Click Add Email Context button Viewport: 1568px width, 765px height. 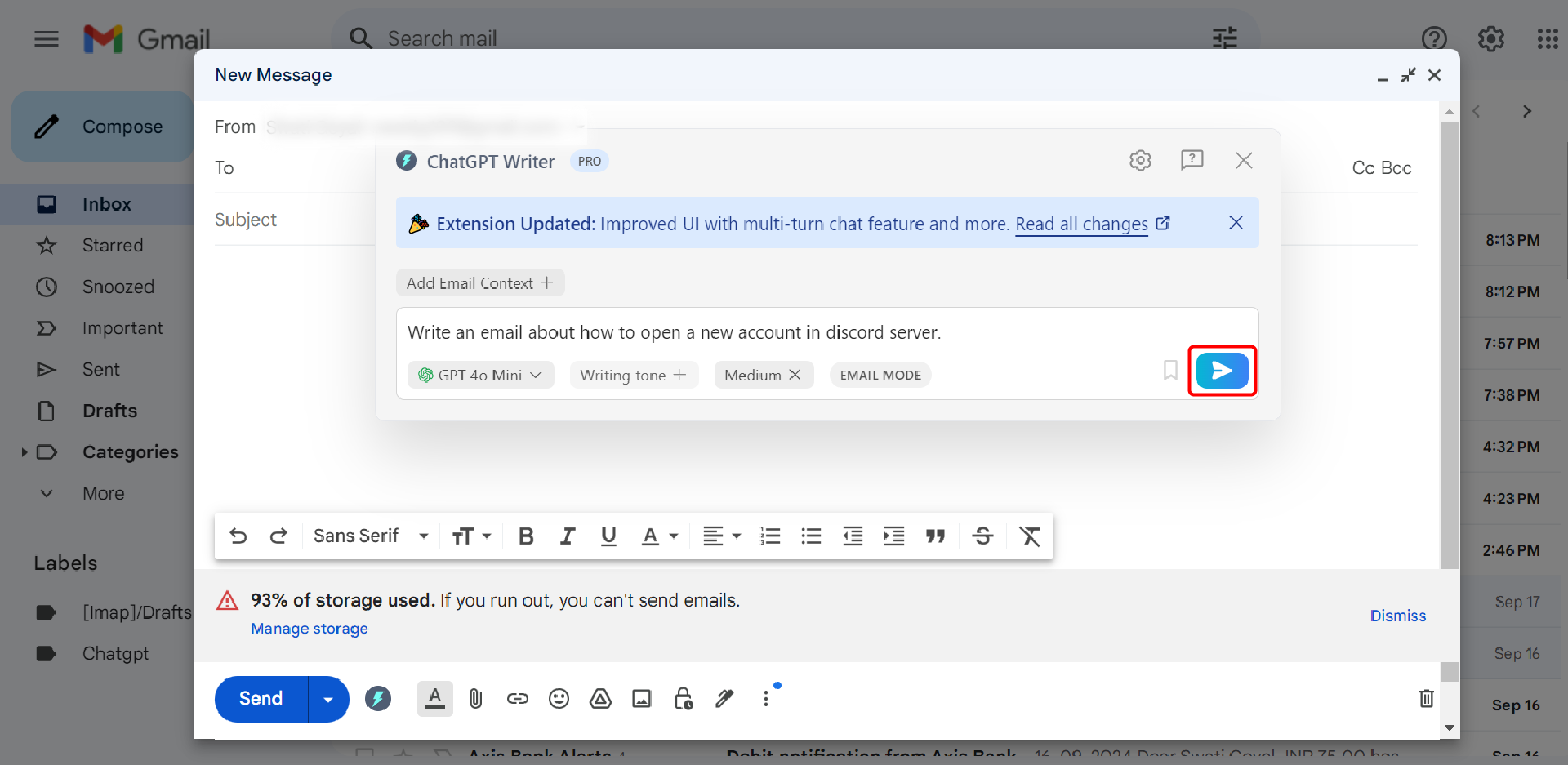pos(480,283)
